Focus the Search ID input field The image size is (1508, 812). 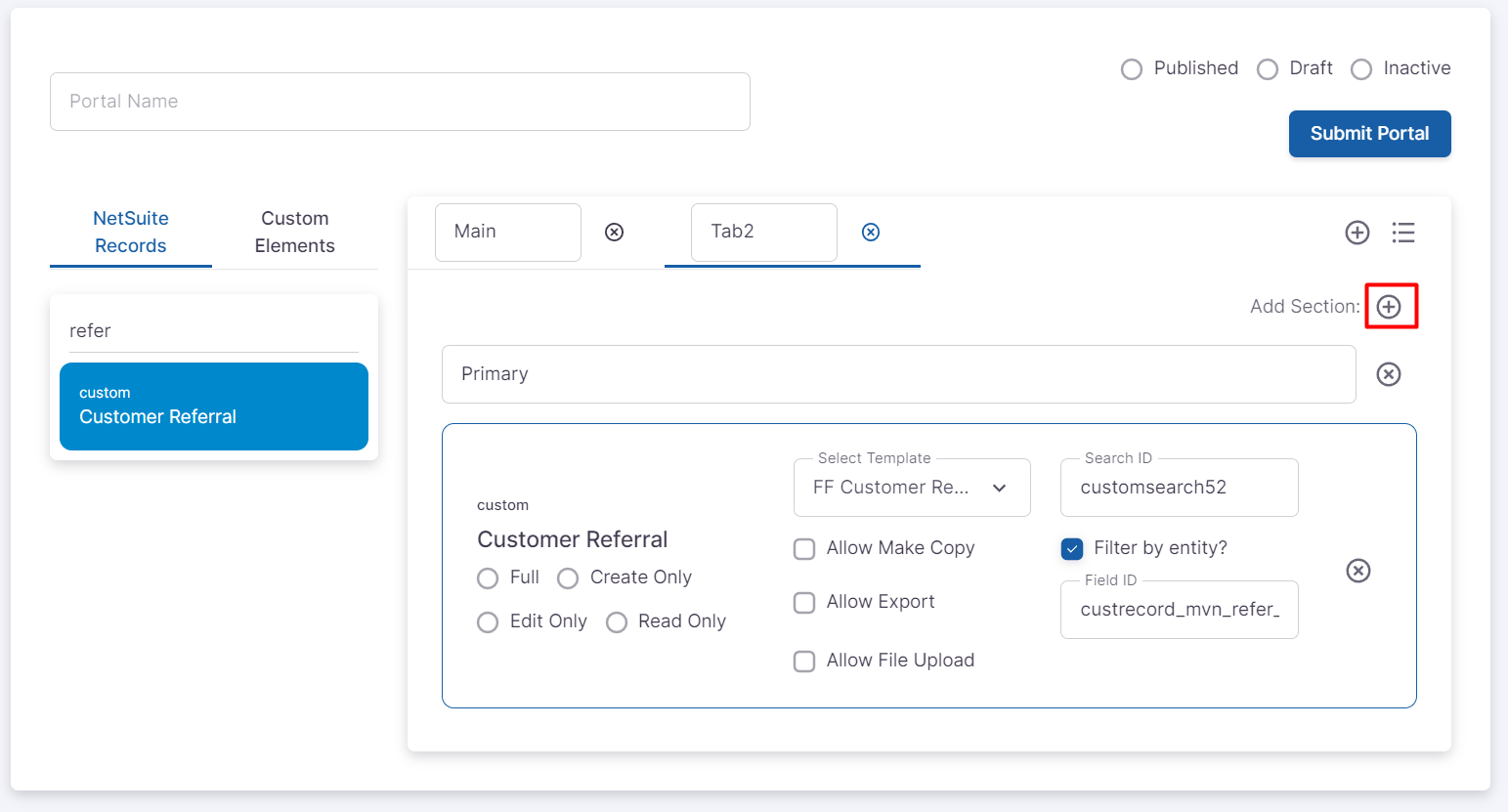tap(1179, 488)
